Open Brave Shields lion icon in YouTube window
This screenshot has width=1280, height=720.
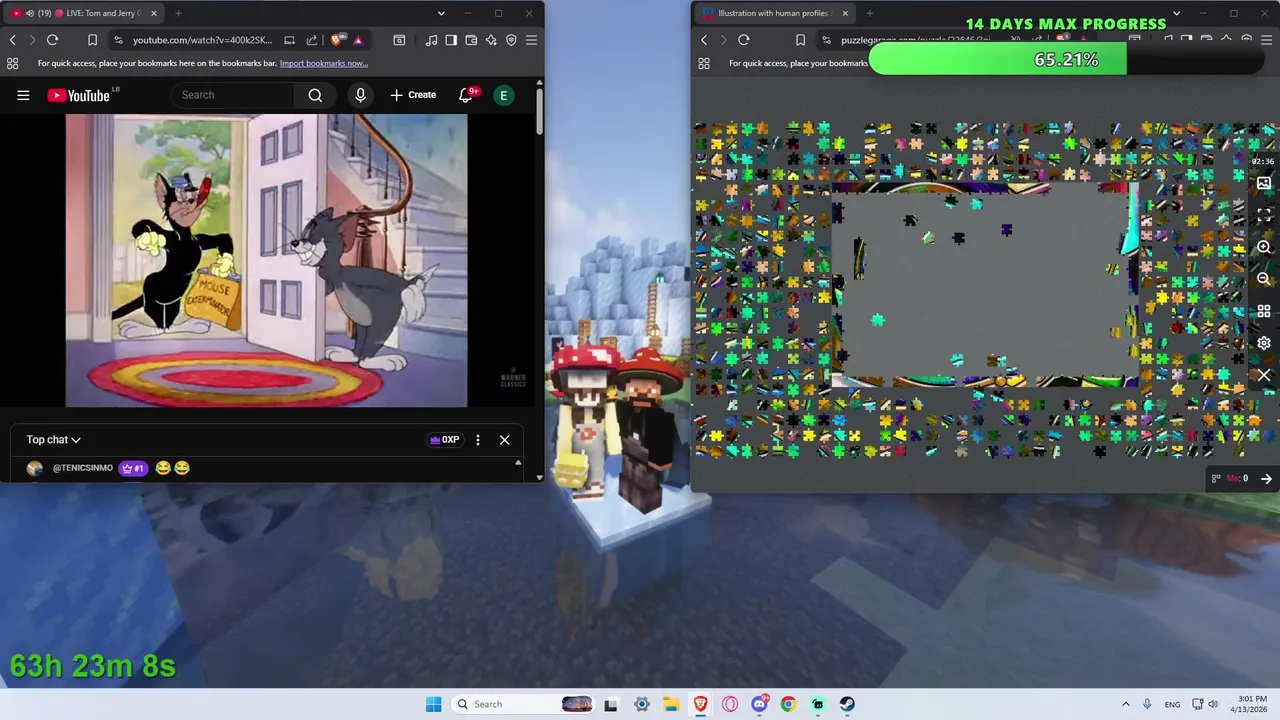point(337,40)
